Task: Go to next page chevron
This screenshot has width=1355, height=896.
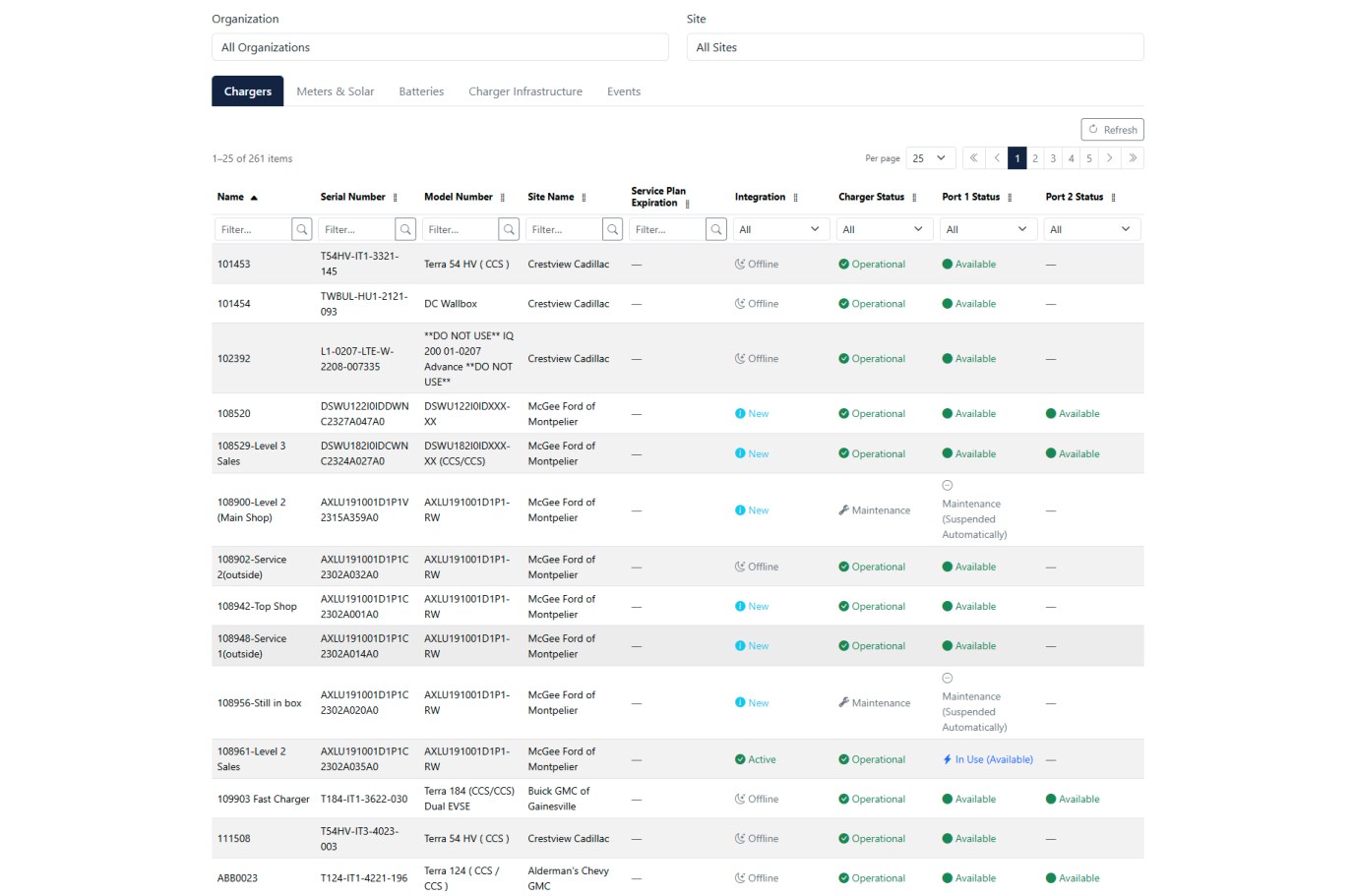Action: point(1109,158)
